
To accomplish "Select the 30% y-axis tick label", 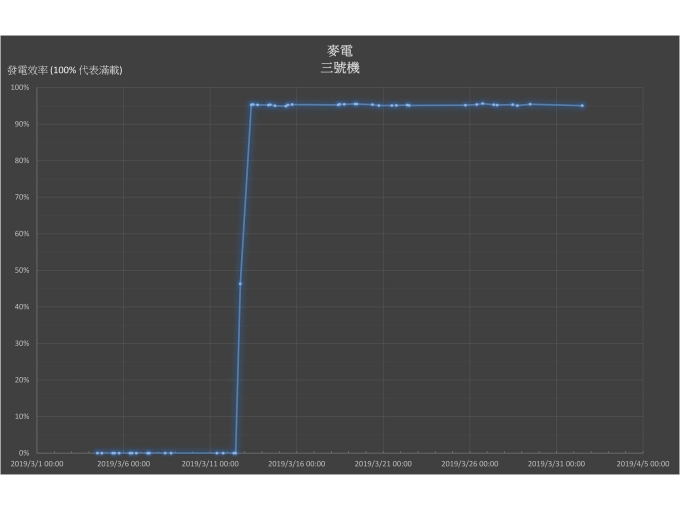I will 22,343.
